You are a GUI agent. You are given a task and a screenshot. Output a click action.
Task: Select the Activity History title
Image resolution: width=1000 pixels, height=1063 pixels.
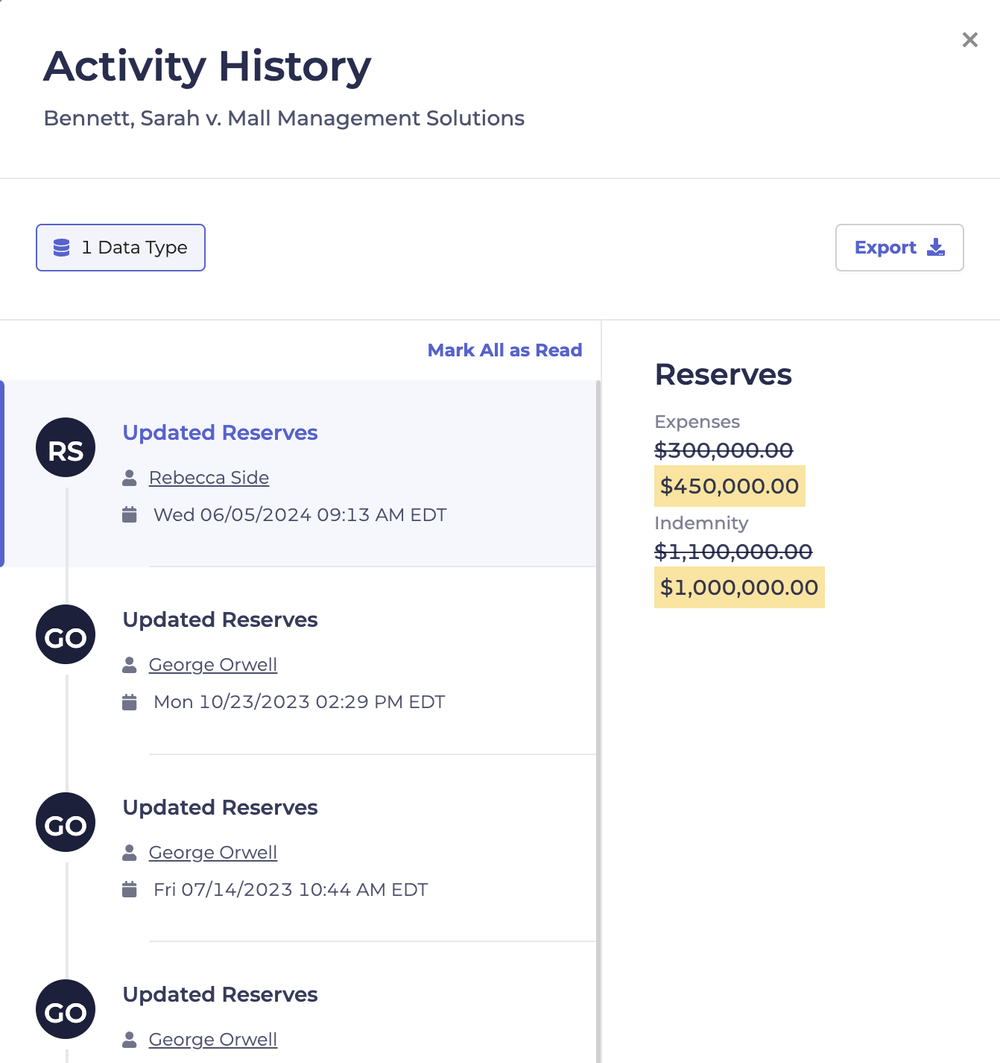click(x=207, y=67)
